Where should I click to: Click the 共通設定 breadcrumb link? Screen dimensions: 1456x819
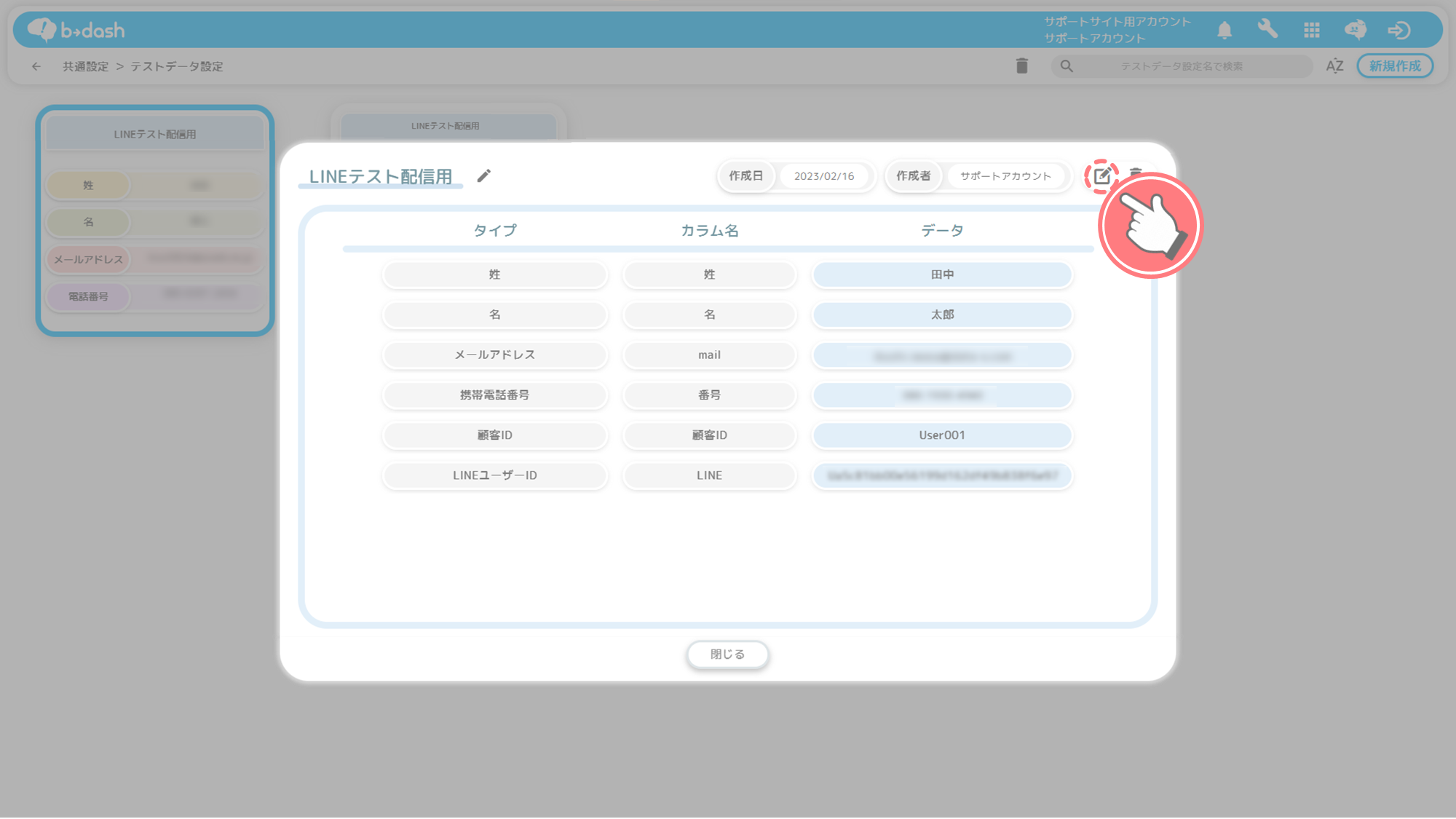coord(85,66)
